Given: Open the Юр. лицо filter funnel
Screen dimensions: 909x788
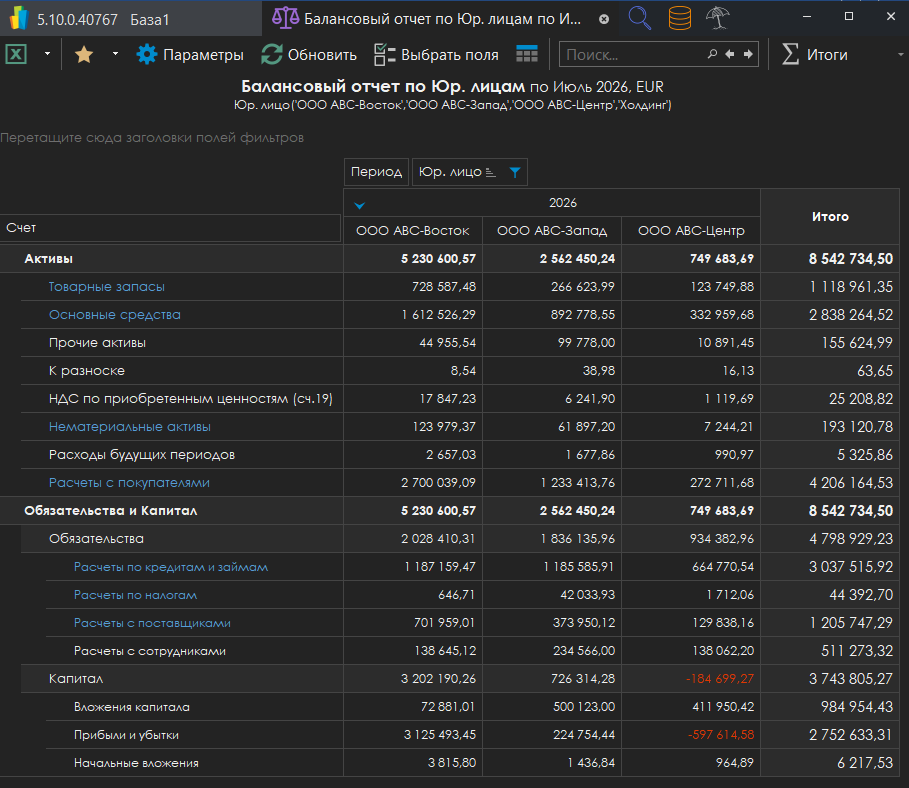Looking at the screenshot, I should pyautogui.click(x=515, y=172).
